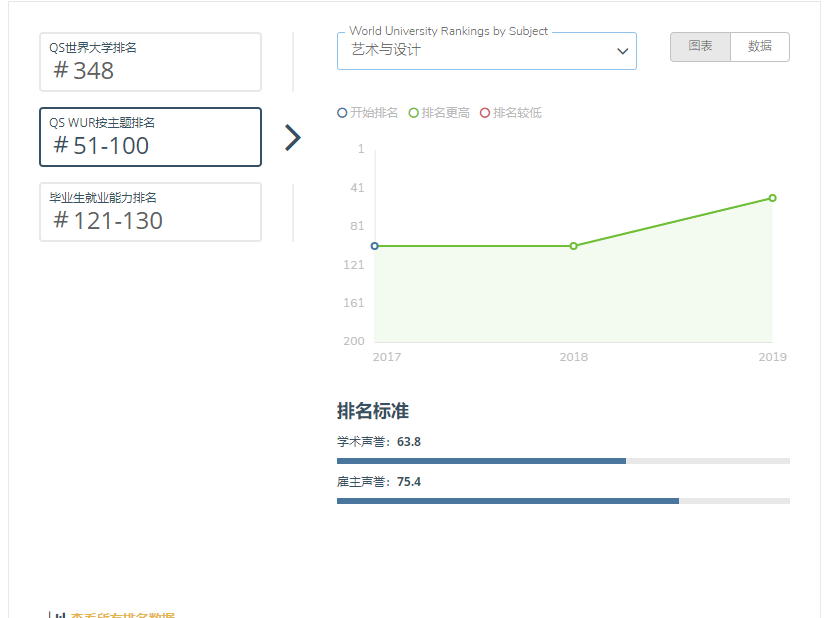Screen dimensions: 829x618
Task: Click the red 排名较低 legend circle
Action: (485, 113)
